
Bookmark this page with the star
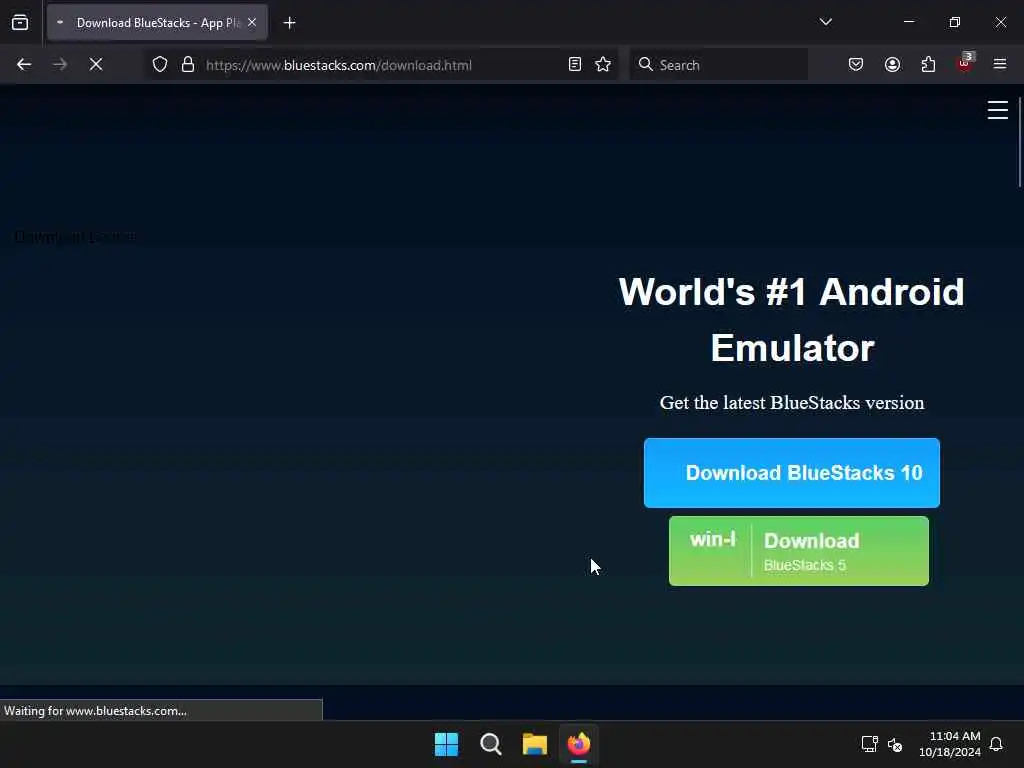pos(603,65)
